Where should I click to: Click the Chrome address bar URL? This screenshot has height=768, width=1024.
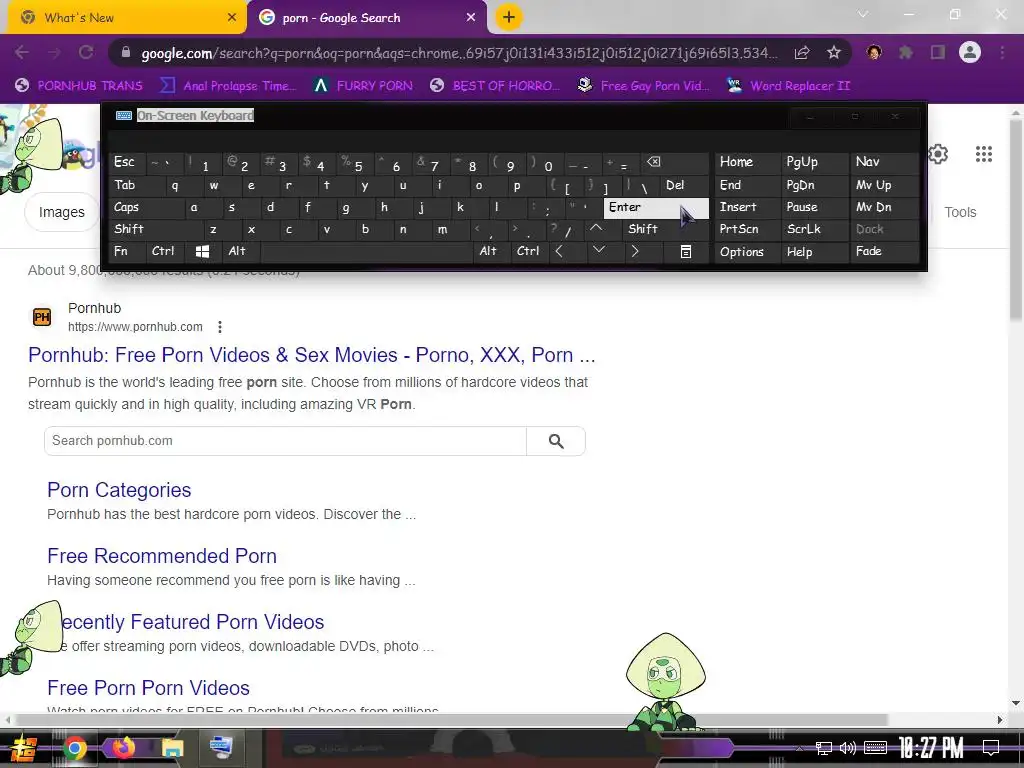point(459,53)
